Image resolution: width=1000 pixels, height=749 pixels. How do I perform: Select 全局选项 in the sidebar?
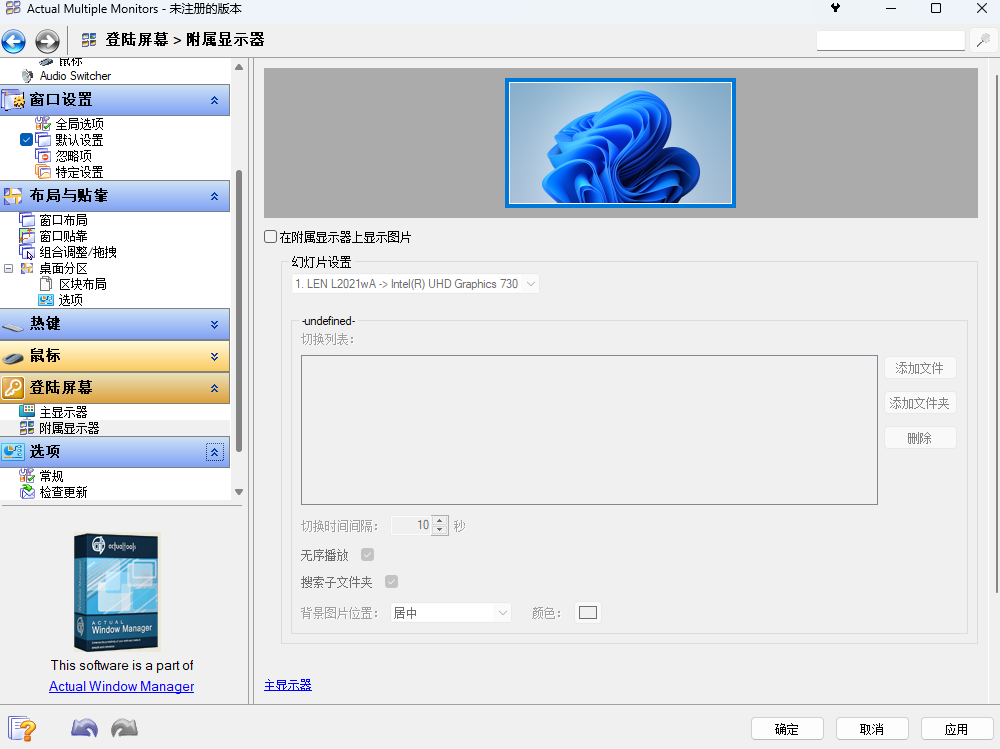click(79, 124)
